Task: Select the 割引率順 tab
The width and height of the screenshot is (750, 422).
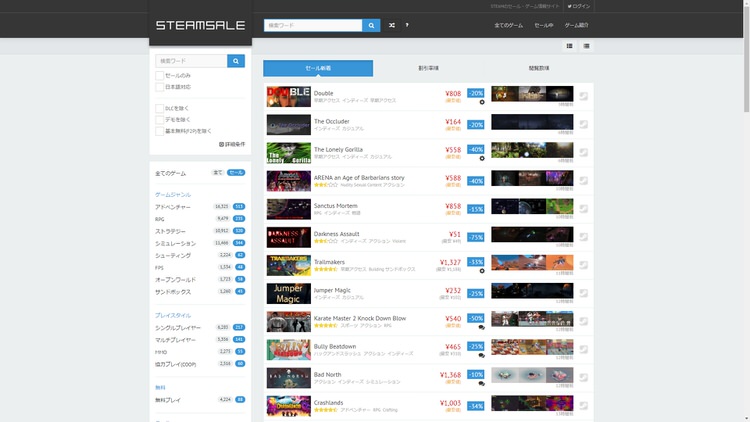Action: [429, 68]
